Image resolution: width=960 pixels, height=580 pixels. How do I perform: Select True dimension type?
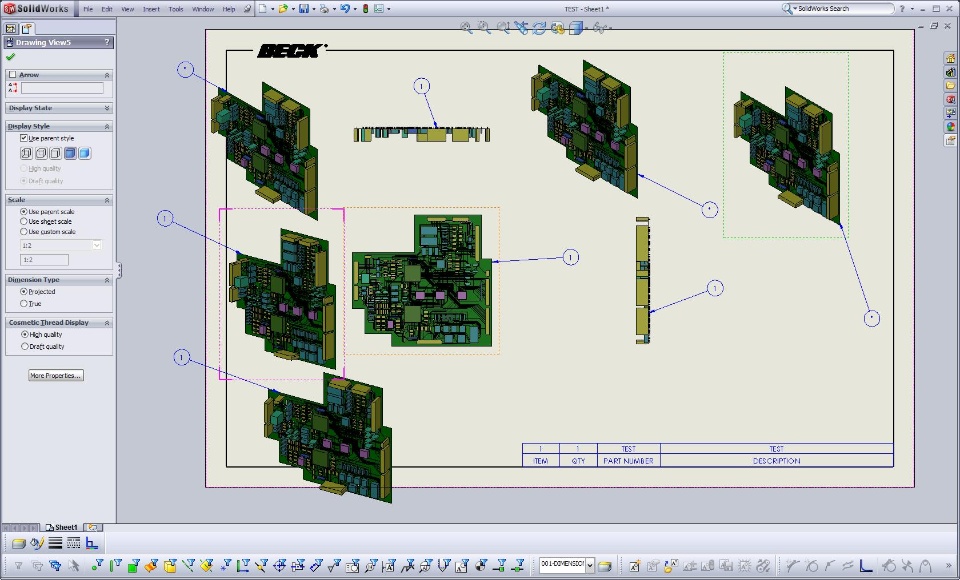tap(24, 304)
